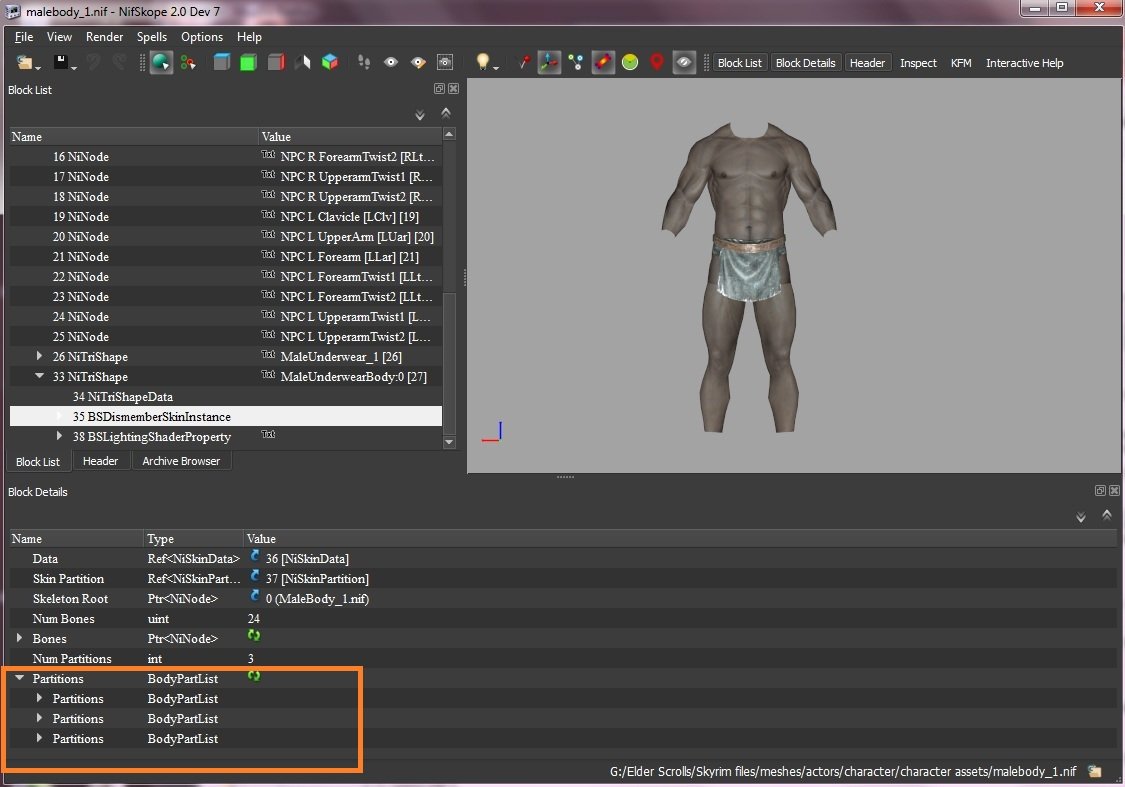Click the Txt icon in the BSLightingShaderProperty row
Screen dimensions: 1125x787
pos(268,434)
